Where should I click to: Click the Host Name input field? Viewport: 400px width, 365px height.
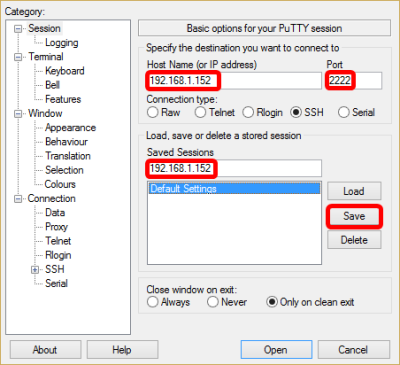coord(234,81)
